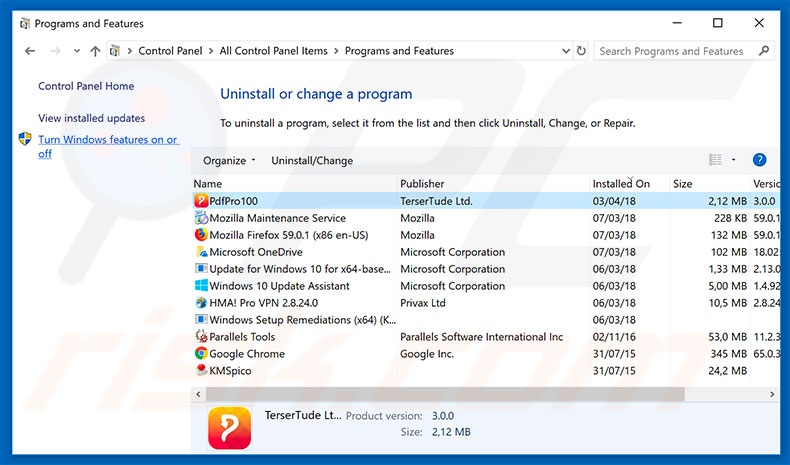Open the Organize dropdown menu
Viewport: 790px width, 465px height.
[229, 160]
